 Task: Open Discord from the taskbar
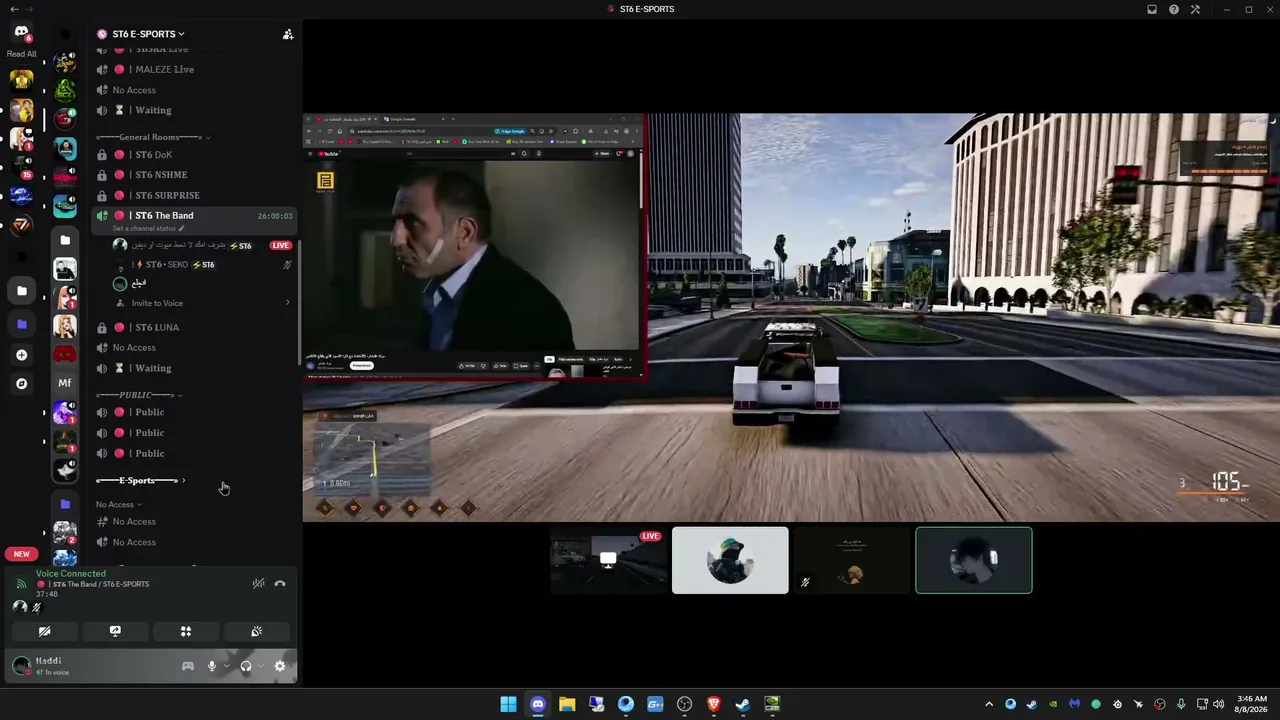(x=538, y=704)
